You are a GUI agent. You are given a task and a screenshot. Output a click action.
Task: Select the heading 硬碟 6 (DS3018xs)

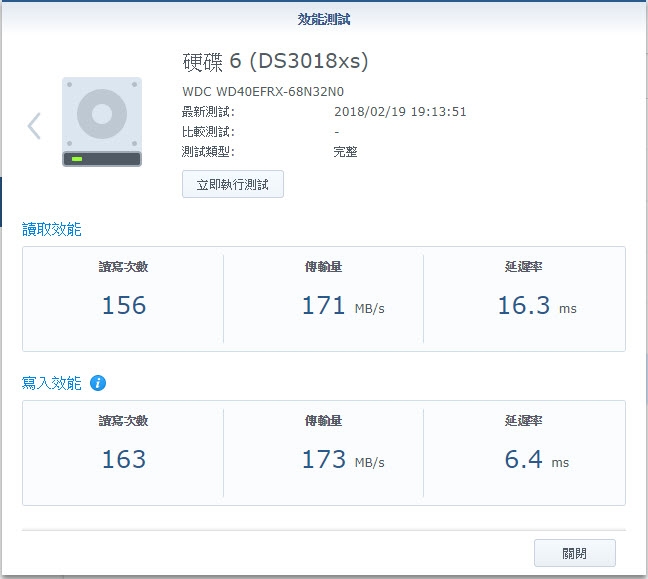[x=275, y=61]
